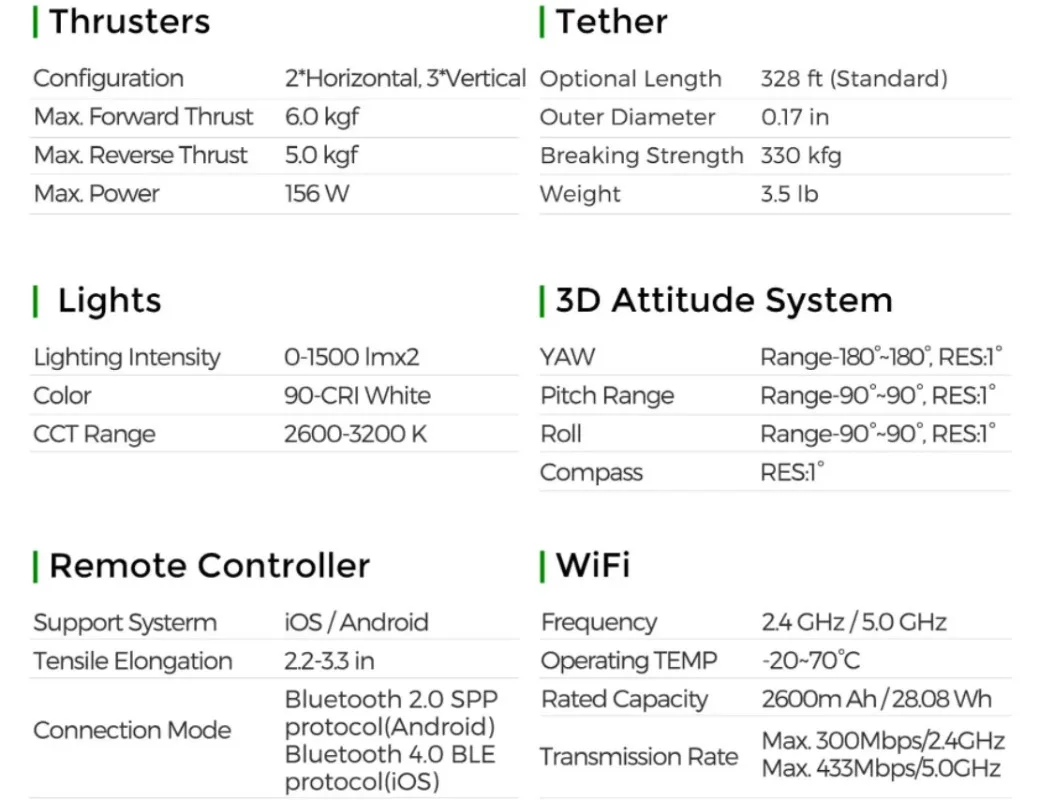
Task: Click the Breaking Strength label
Action: click(x=641, y=156)
